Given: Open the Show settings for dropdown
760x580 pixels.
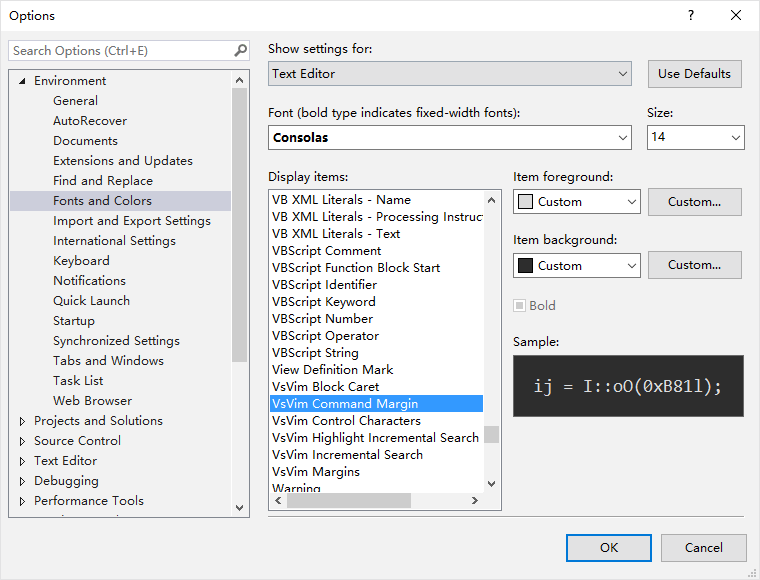Looking at the screenshot, I should [450, 74].
